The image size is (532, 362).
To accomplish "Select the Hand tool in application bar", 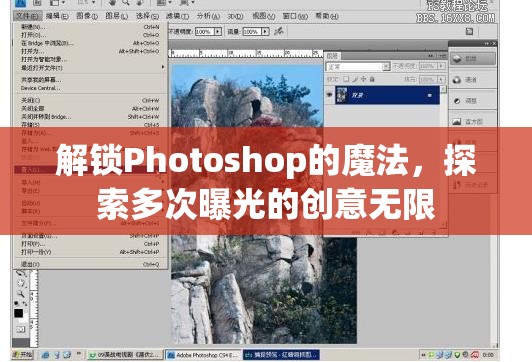I will 112,3.
